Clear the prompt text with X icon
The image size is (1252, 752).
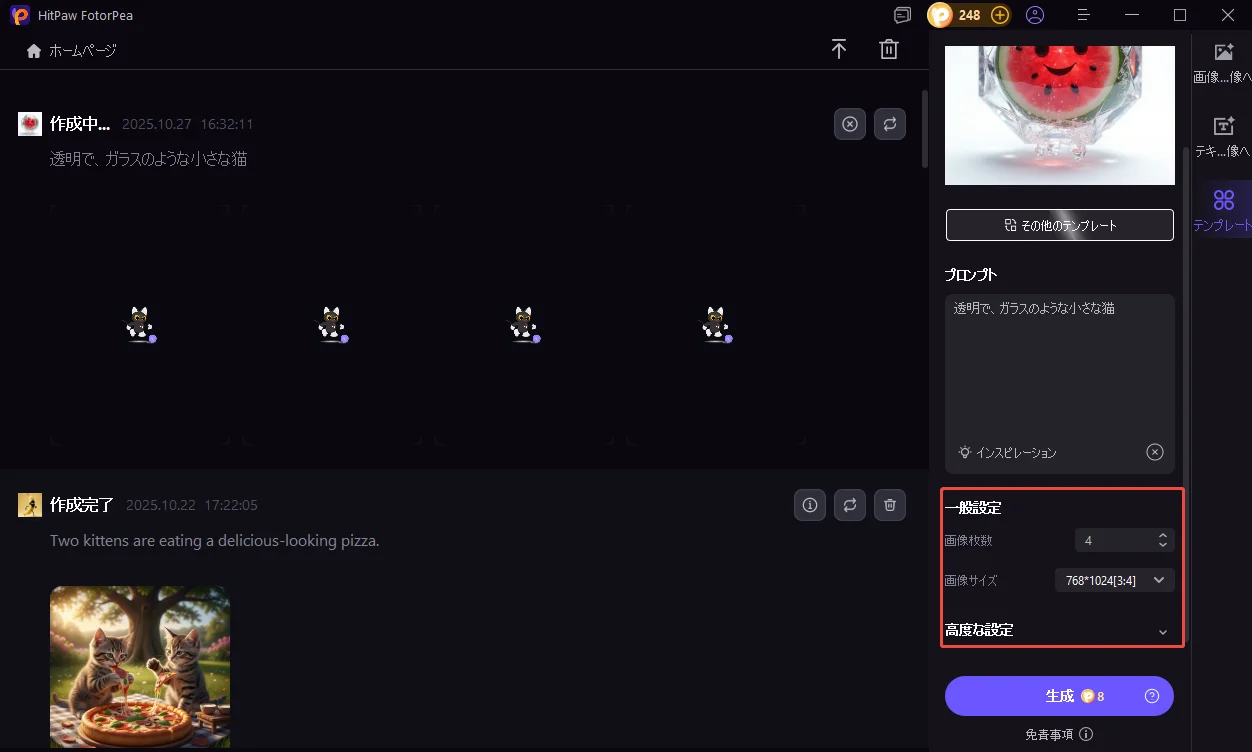tap(1155, 452)
